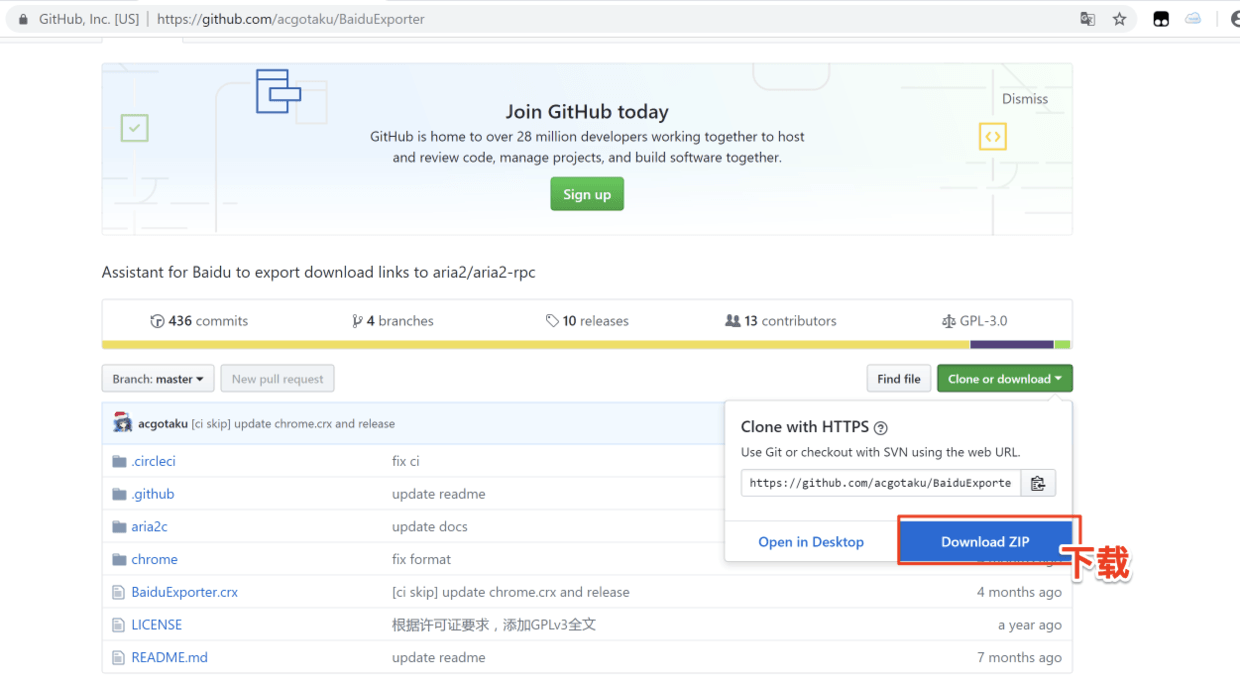Click the 'fix format' commit message
1240x683 pixels.
coord(422,560)
